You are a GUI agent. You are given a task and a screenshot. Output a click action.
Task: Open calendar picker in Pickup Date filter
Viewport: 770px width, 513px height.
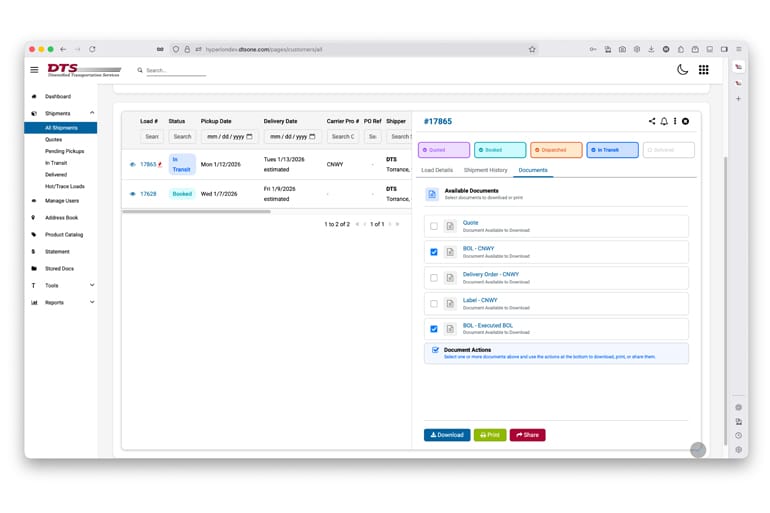click(x=249, y=136)
